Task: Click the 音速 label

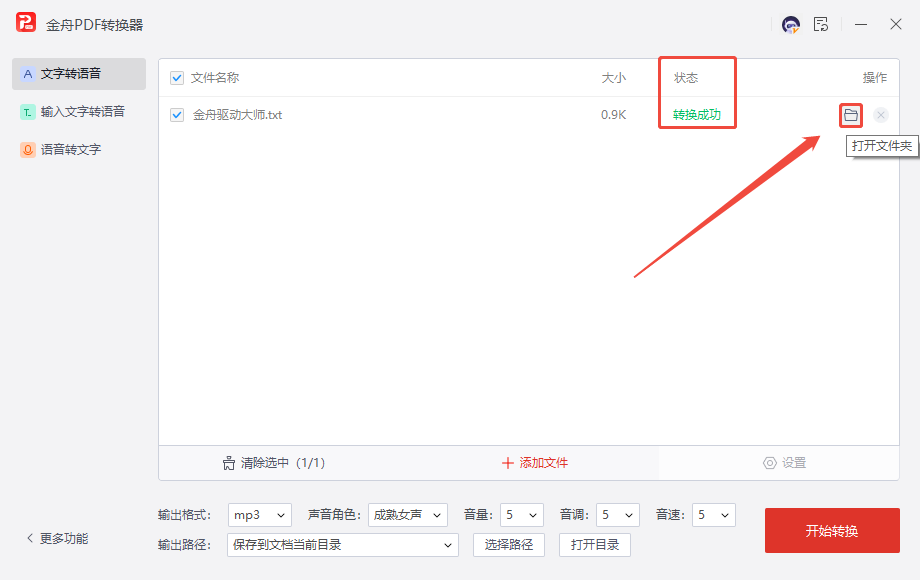Action: pyautogui.click(x=671, y=515)
